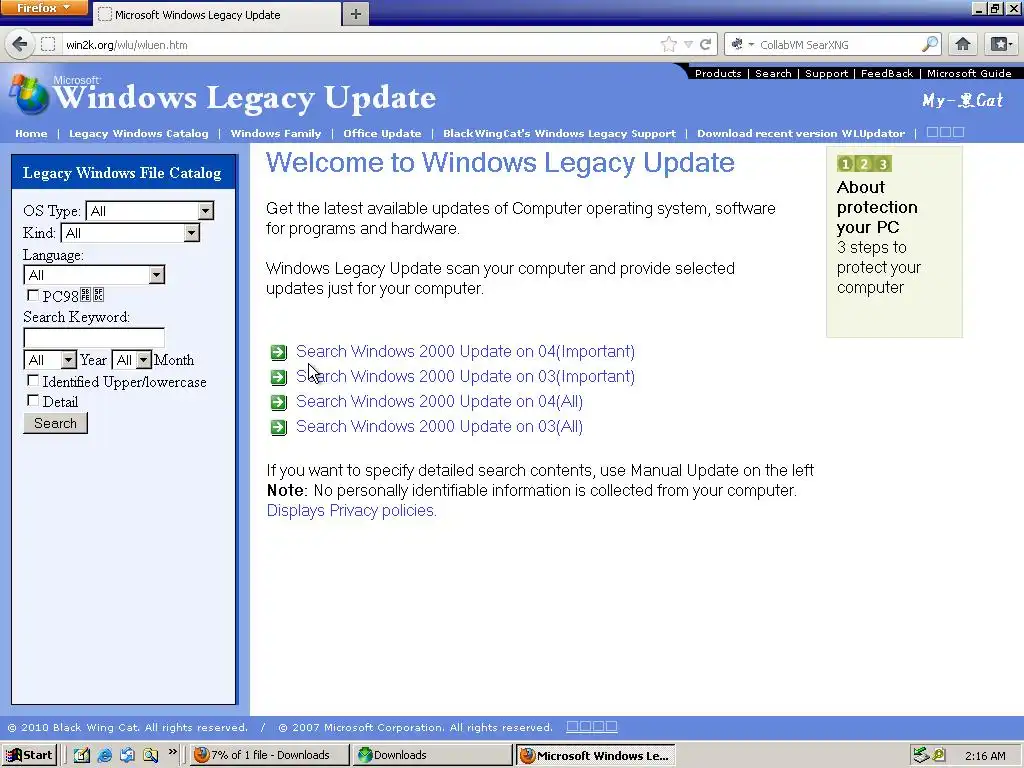
Task: Launch Internet Explorer from quick launch
Action: pyautogui.click(x=104, y=755)
